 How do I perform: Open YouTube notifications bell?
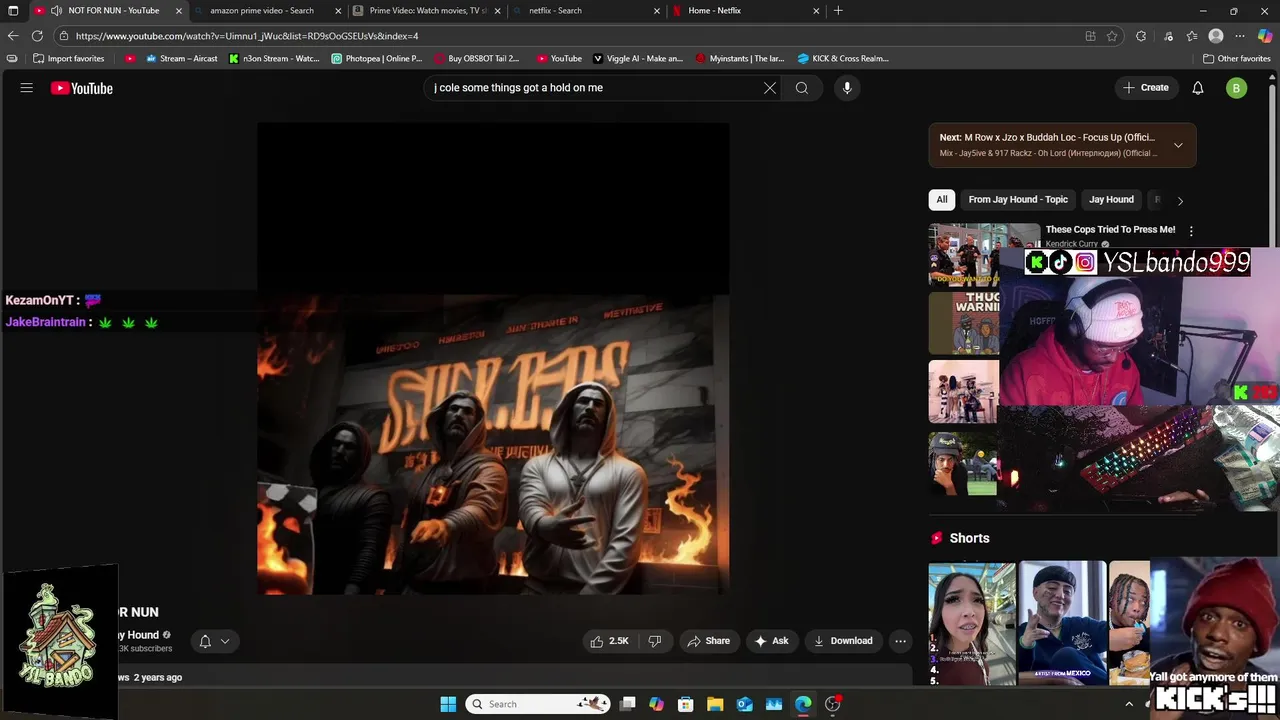click(1198, 88)
